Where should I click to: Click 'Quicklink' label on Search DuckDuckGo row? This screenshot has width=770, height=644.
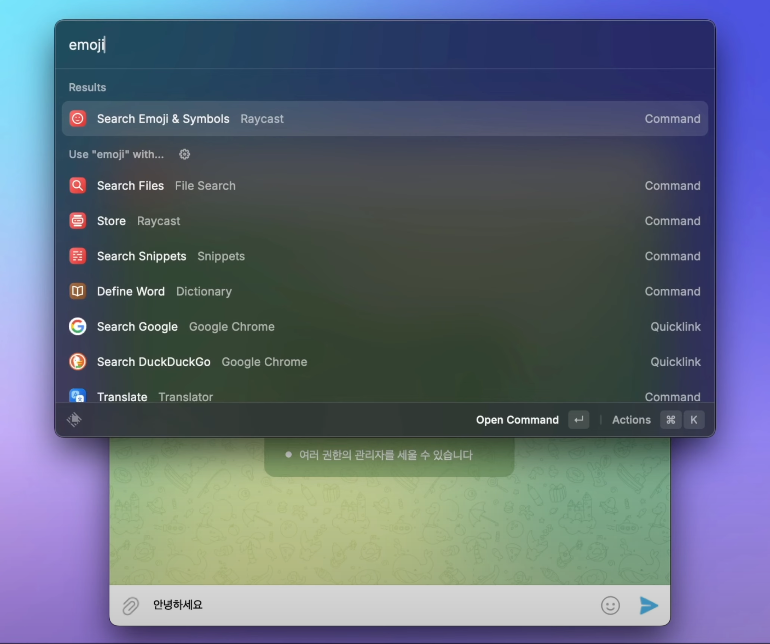pos(676,362)
